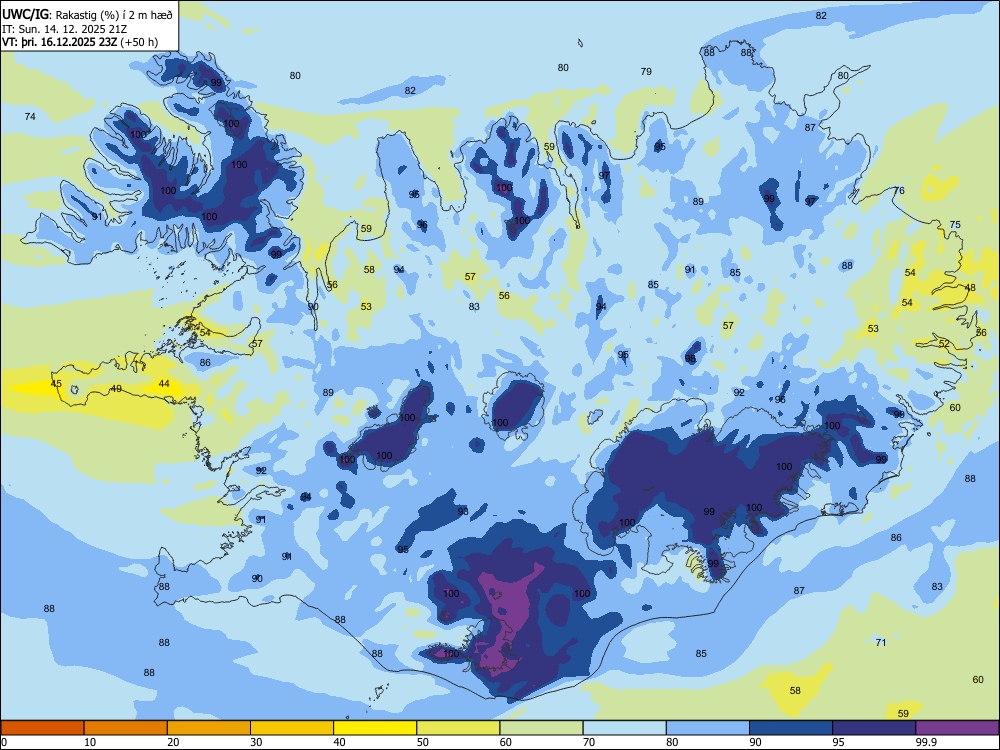Screen dimensions: 1000x750
Task: Select the '79' value off the north coast
Action: 646,71
